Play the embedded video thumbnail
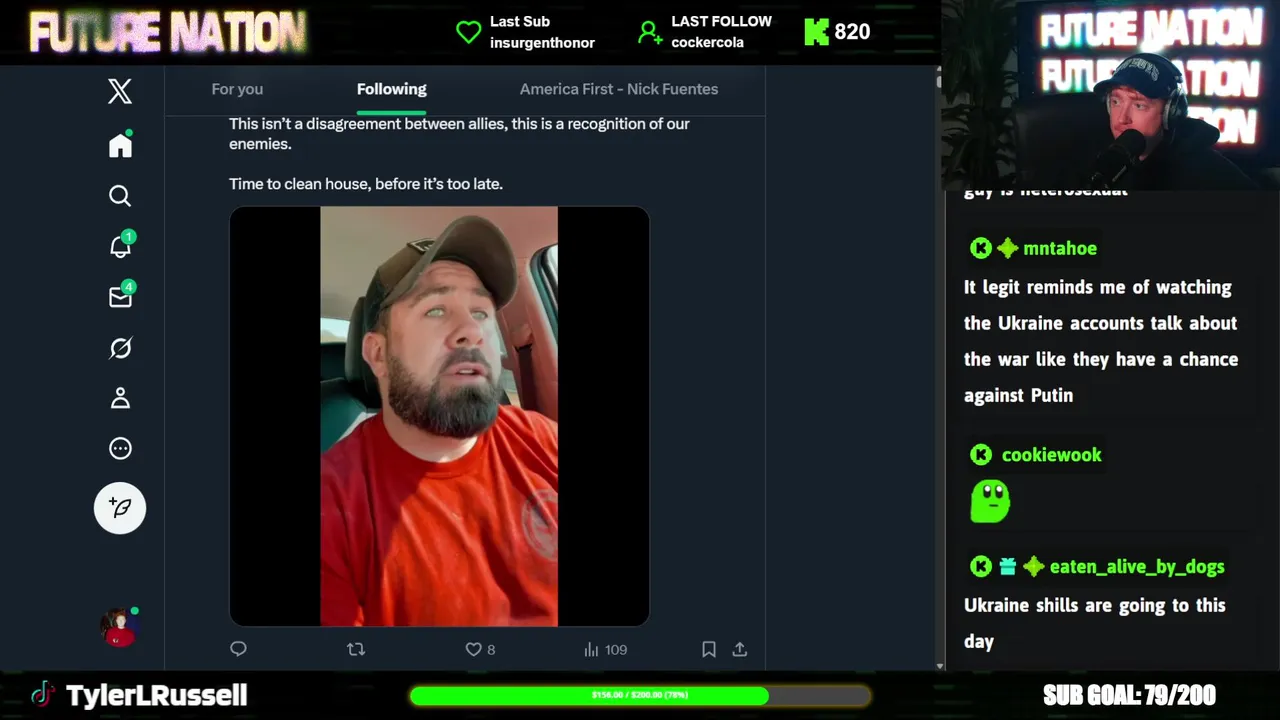1280x720 pixels. [x=439, y=416]
